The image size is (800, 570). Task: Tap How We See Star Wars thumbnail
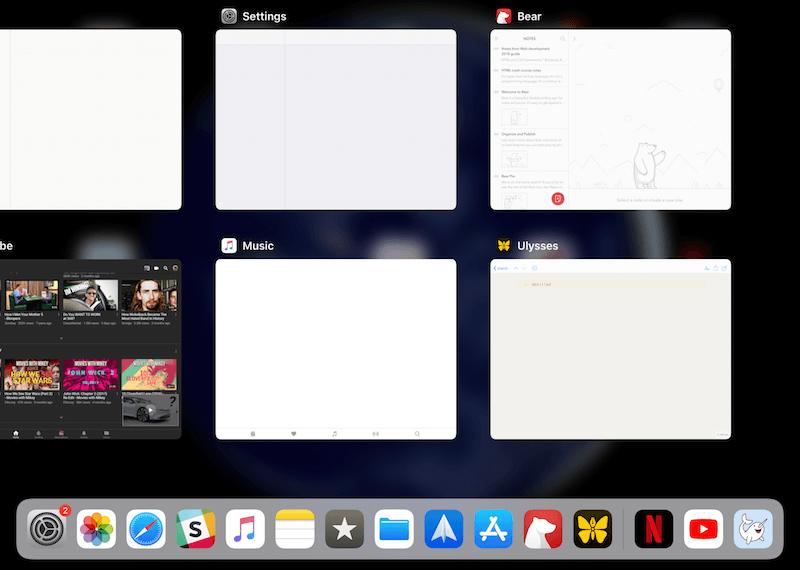point(32,375)
